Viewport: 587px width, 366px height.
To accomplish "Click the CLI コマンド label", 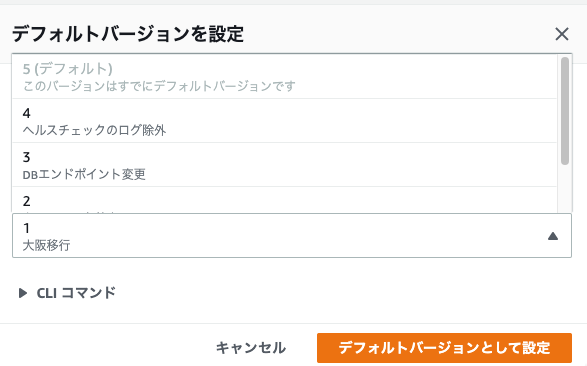I will 76,293.
